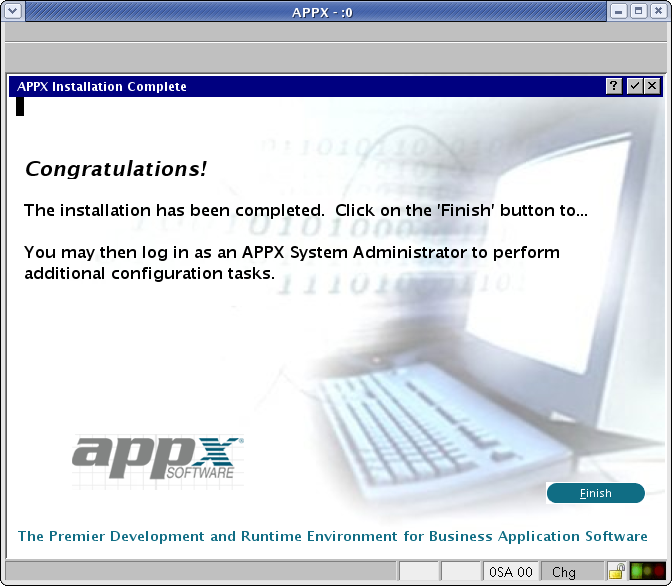Click the Finish button
Image resolution: width=672 pixels, height=586 pixels.
pos(595,493)
